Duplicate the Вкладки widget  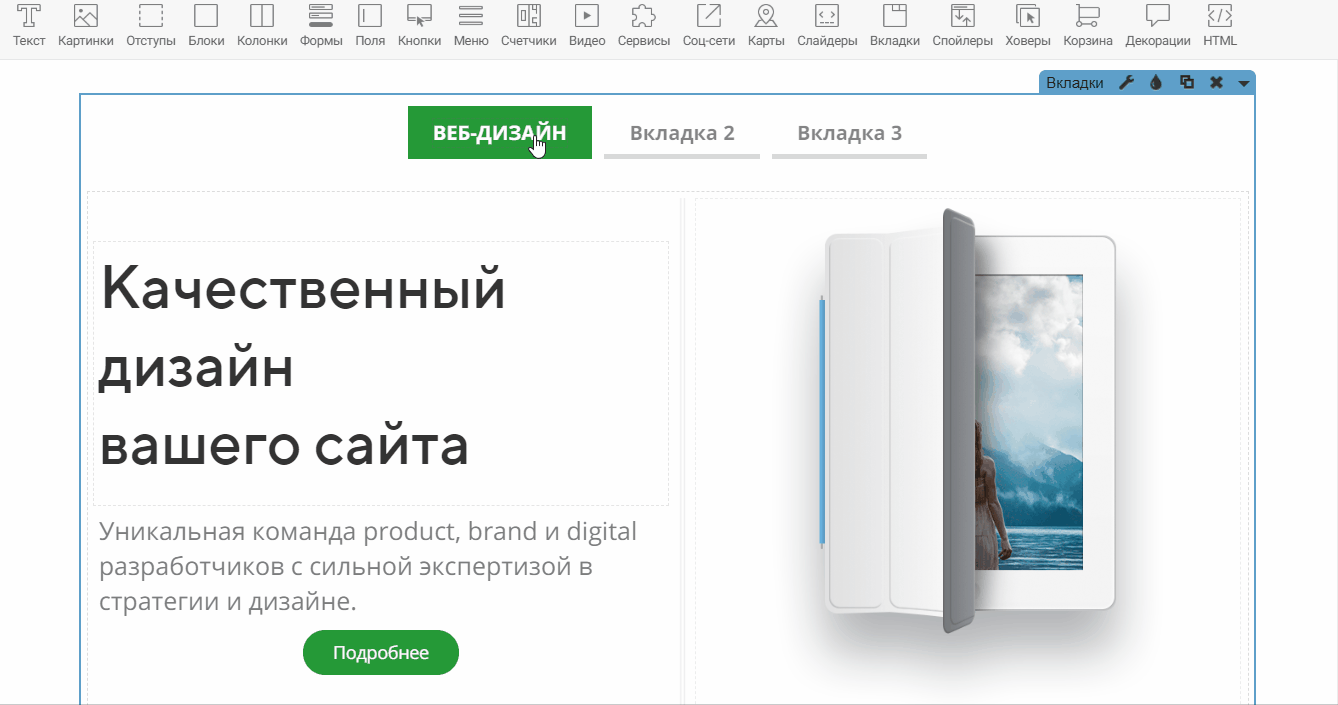click(1187, 83)
